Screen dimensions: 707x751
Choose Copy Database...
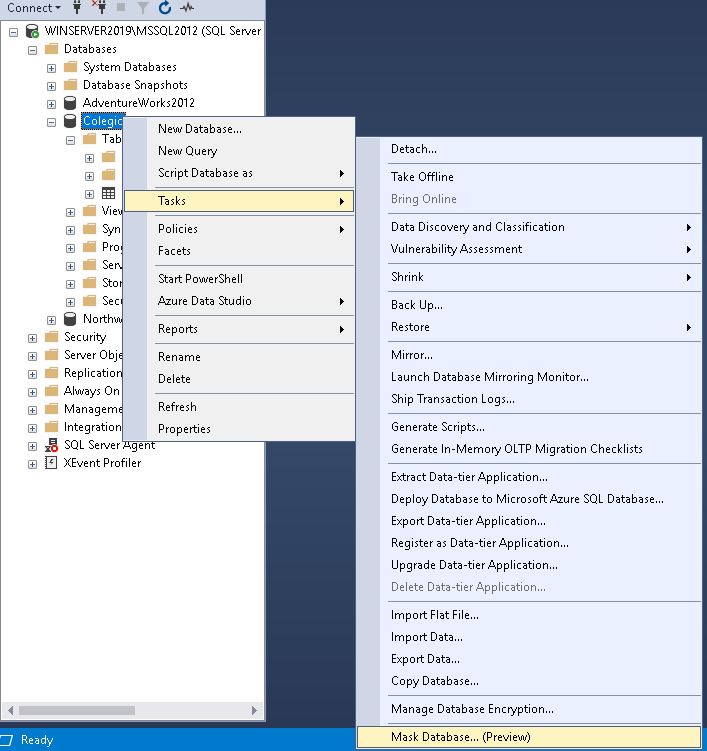point(529,681)
